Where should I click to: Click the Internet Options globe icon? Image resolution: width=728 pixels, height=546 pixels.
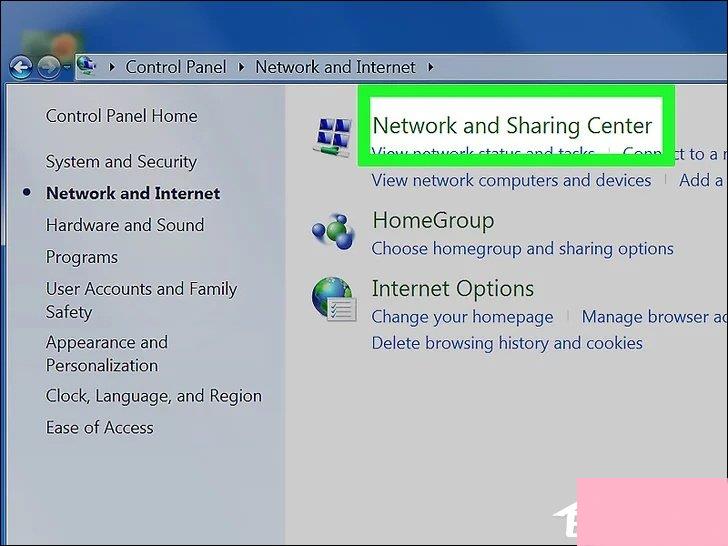[334, 299]
